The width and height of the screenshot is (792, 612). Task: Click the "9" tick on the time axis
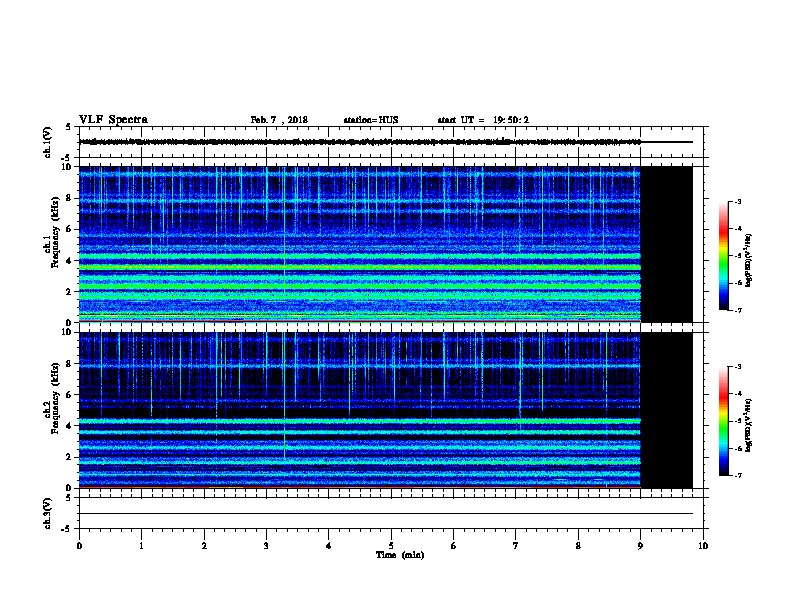click(640, 546)
